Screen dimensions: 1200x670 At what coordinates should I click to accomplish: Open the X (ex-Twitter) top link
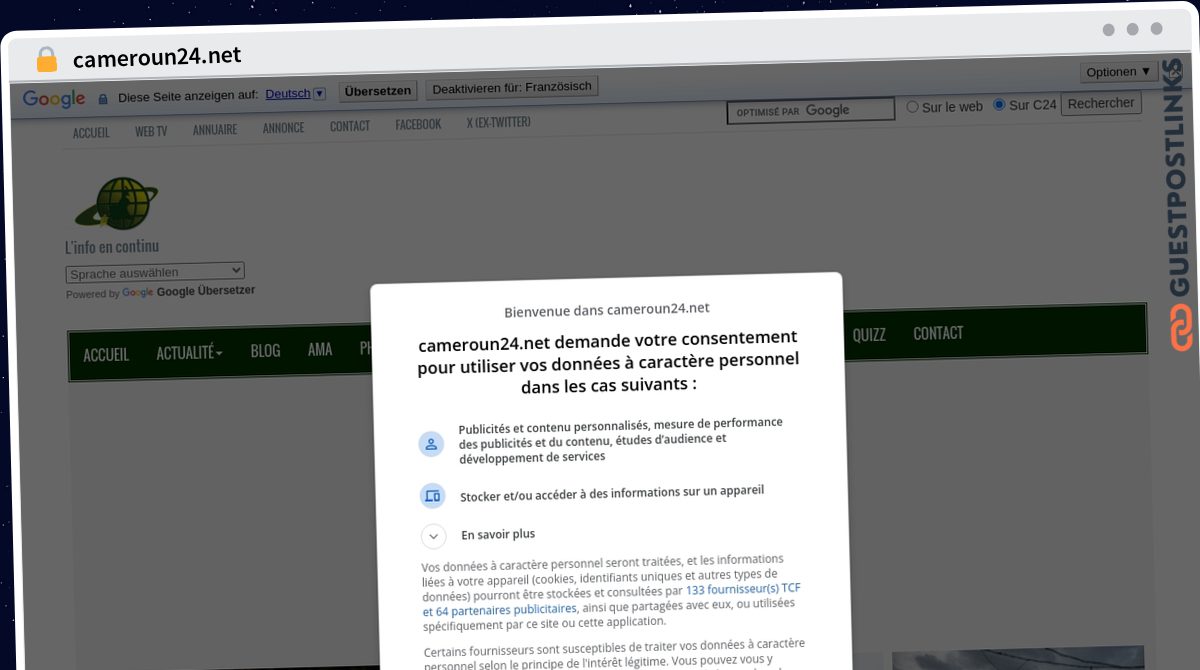pyautogui.click(x=498, y=122)
